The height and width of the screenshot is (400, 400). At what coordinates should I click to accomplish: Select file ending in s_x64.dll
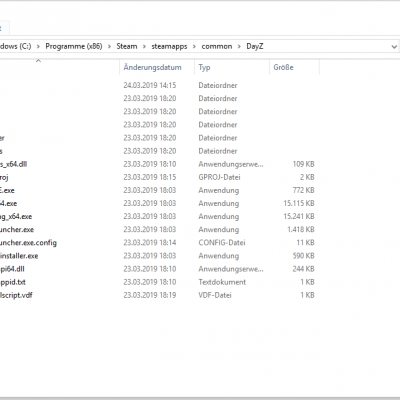pos(13,164)
